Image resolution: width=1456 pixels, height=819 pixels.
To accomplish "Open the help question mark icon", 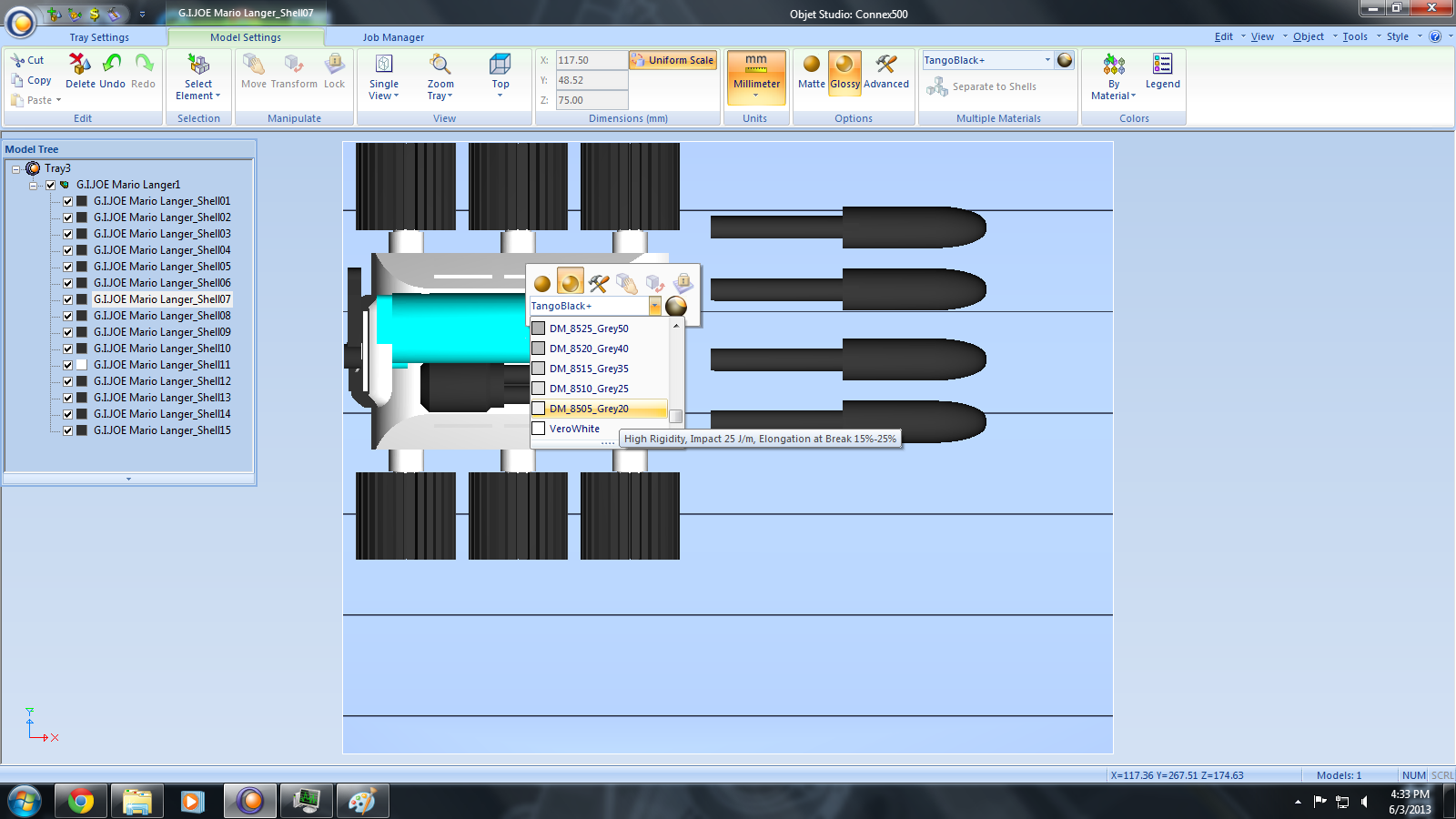I will pyautogui.click(x=1435, y=36).
